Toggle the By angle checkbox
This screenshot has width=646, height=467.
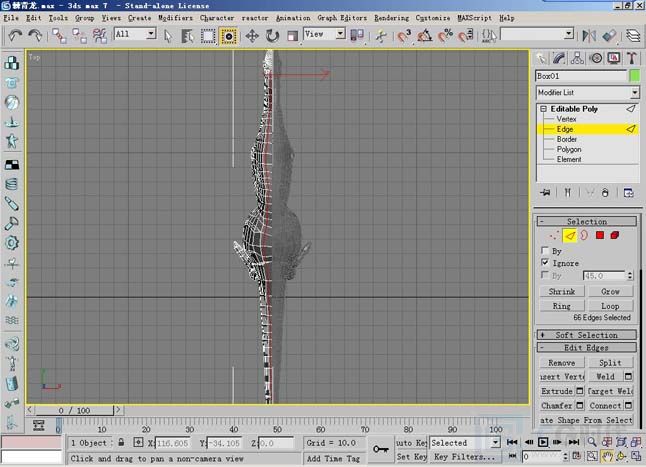[x=545, y=275]
